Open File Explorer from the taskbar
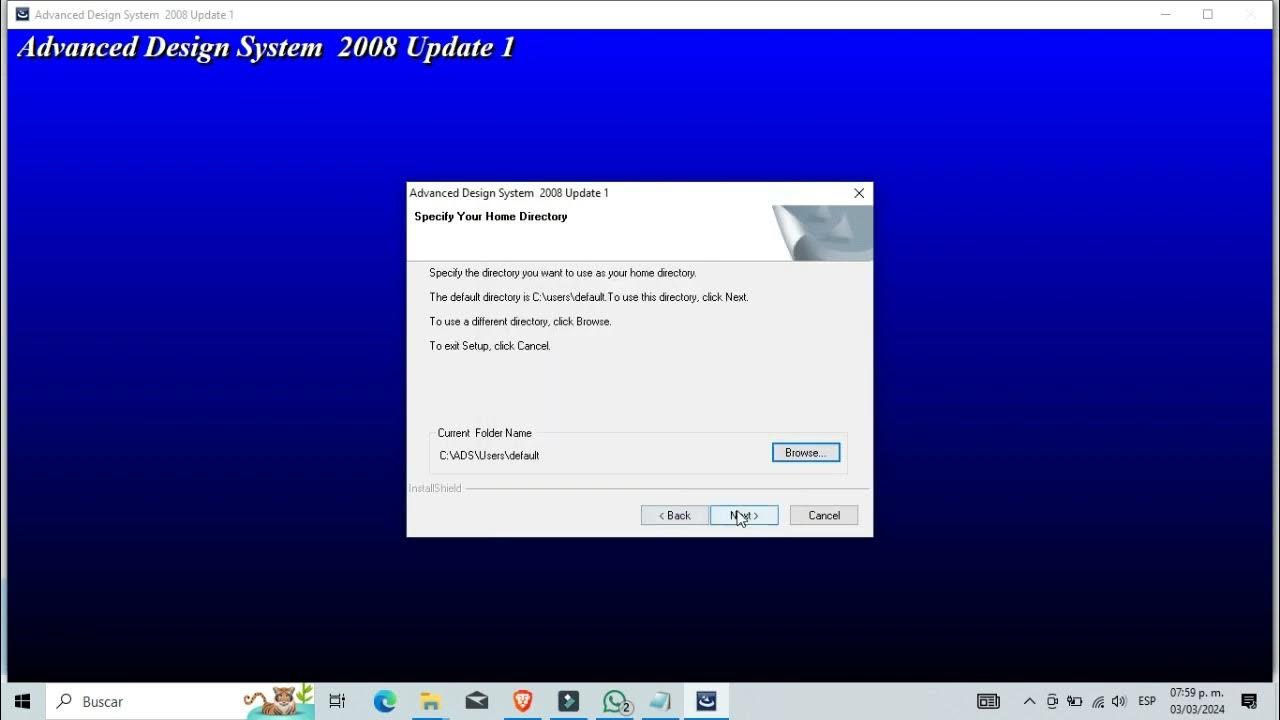 coord(431,702)
